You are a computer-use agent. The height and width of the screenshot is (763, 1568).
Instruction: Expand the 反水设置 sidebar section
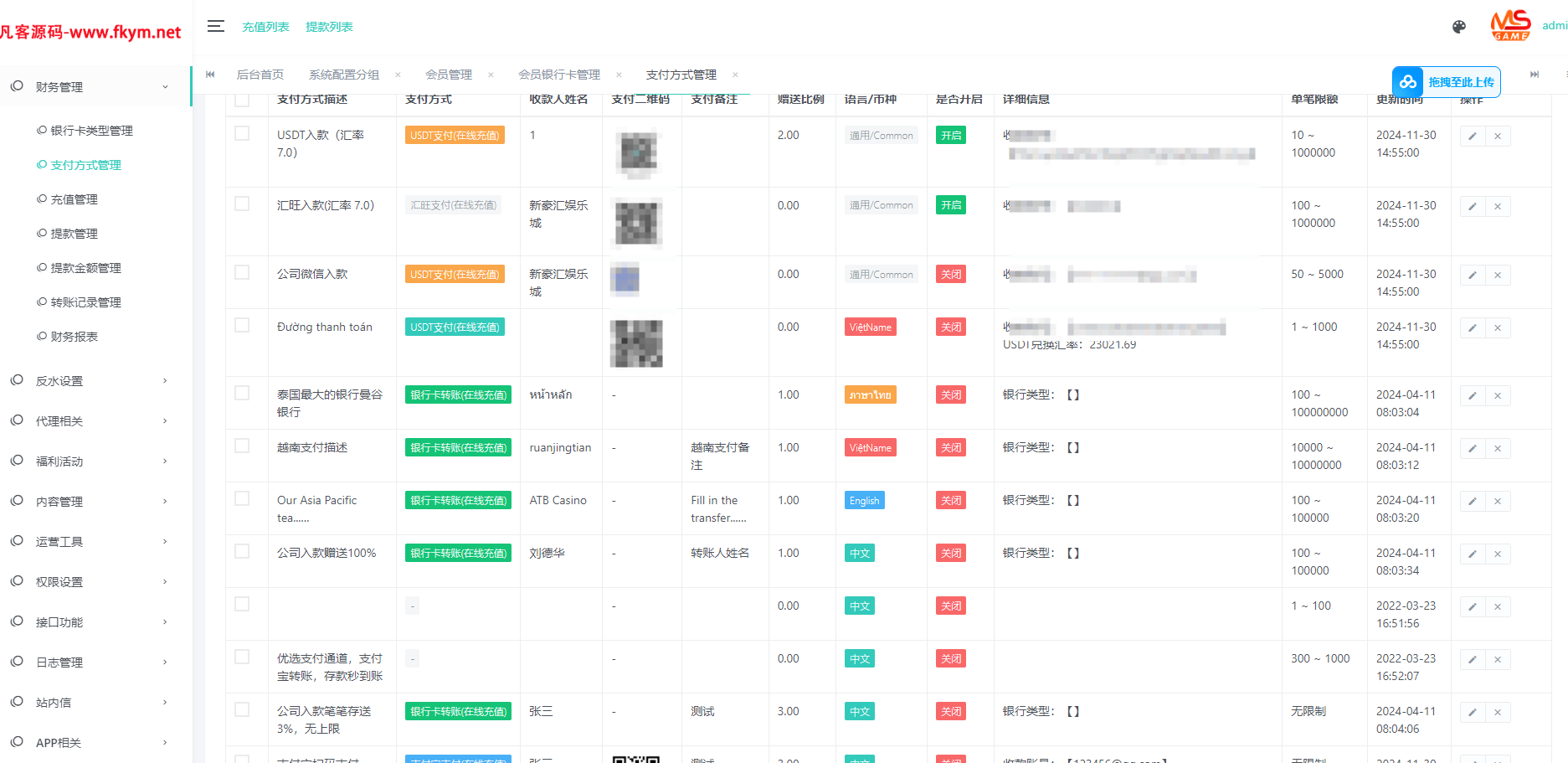pos(59,380)
